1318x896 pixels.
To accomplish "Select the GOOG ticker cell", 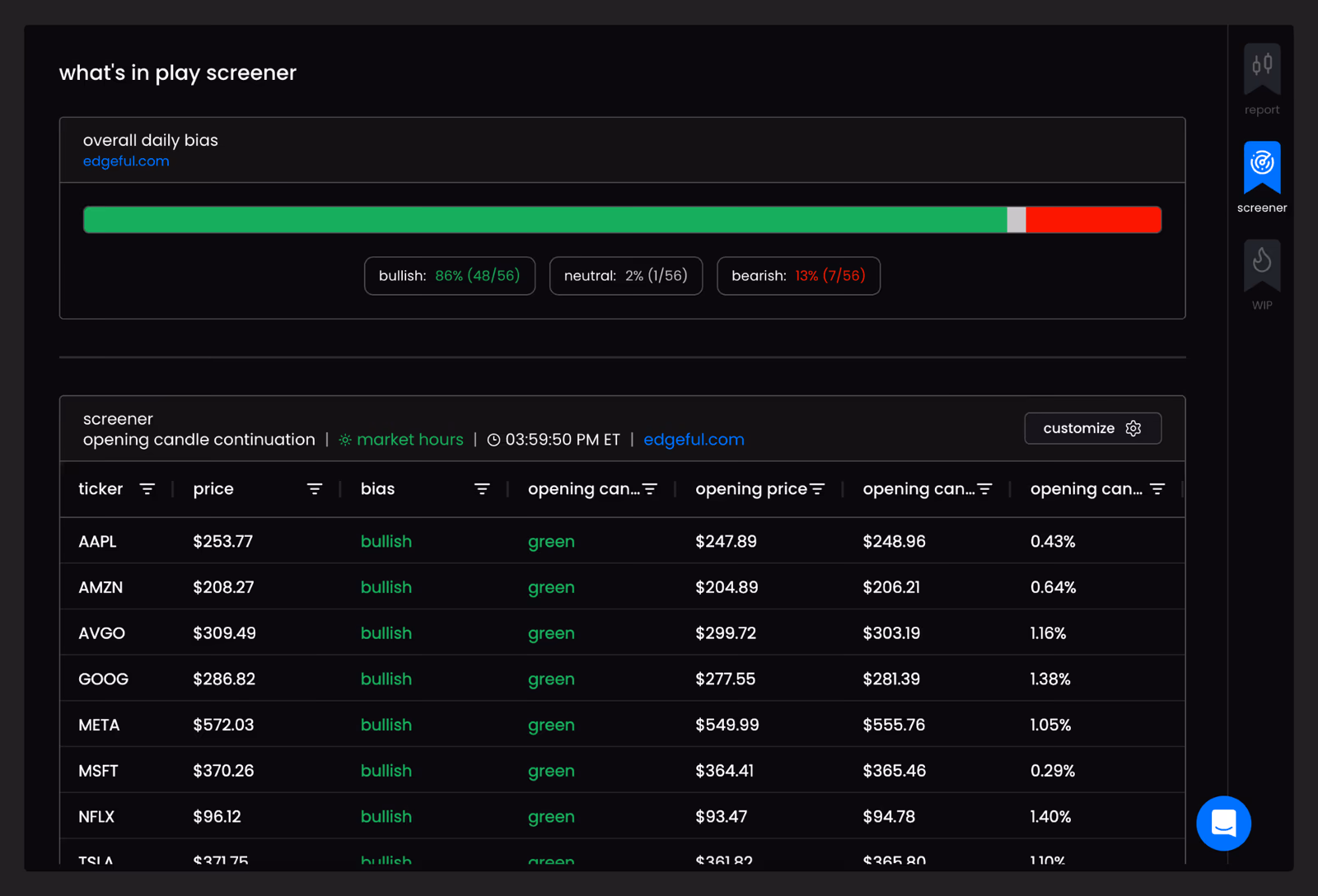I will (x=103, y=679).
